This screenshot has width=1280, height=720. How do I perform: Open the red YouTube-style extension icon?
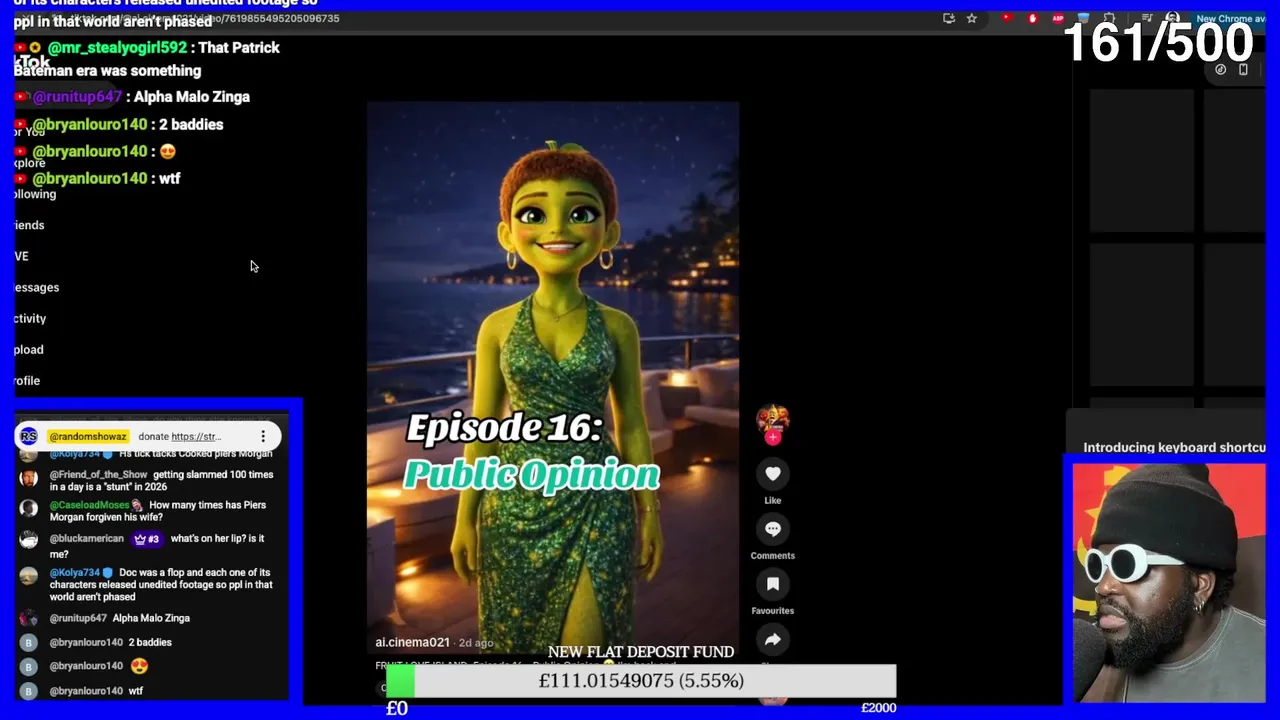(x=1007, y=18)
